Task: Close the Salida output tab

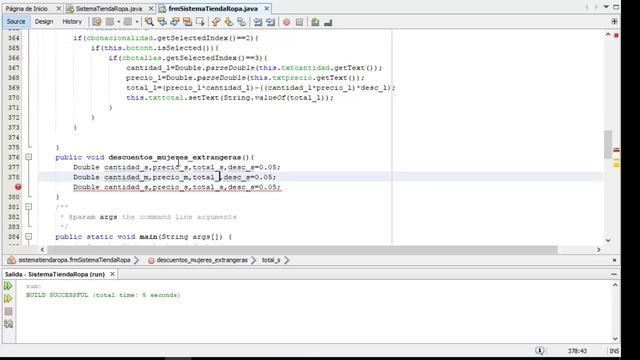Action: pyautogui.click(x=112, y=274)
